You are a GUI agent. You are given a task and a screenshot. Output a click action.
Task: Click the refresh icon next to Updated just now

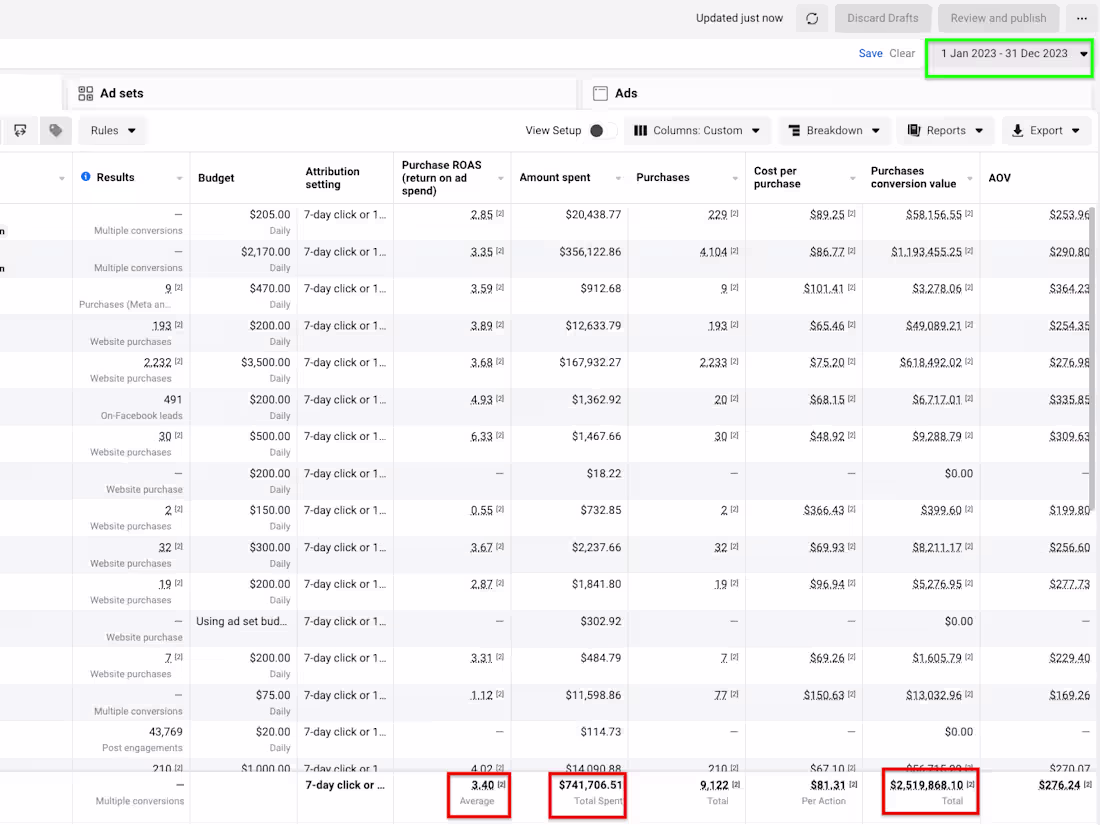point(812,18)
